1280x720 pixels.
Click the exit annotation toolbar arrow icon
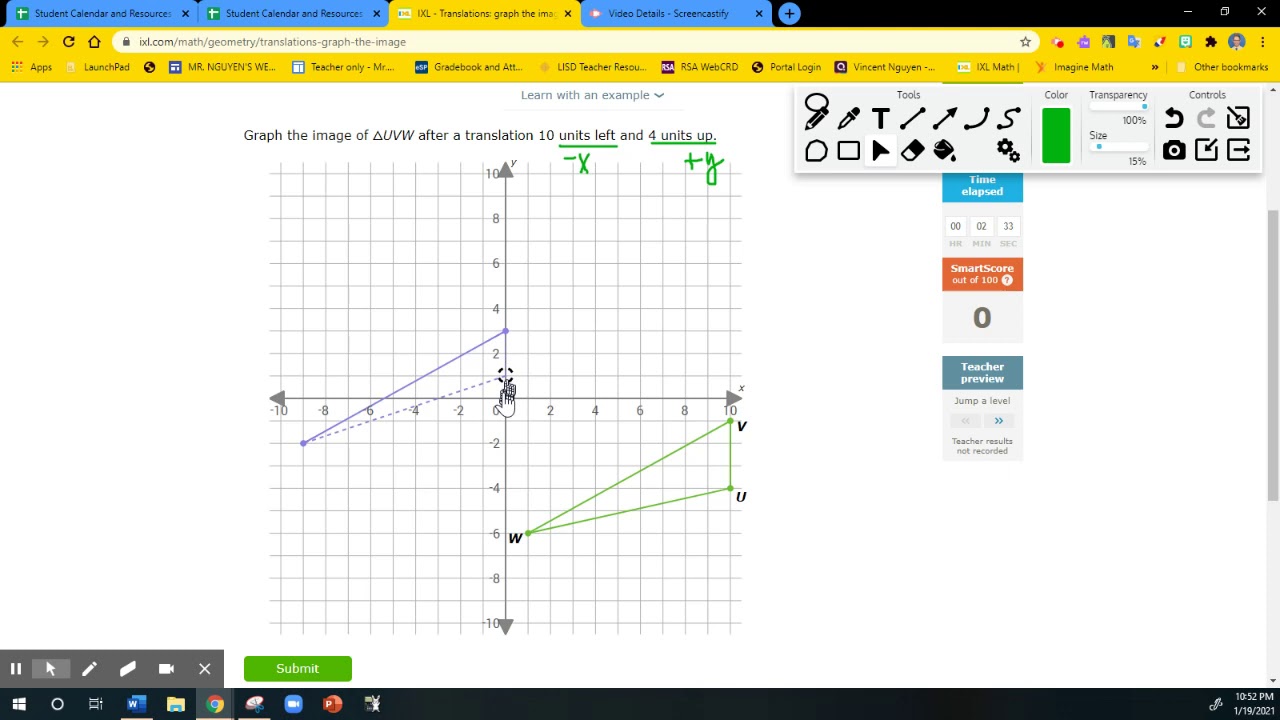pyautogui.click(x=1238, y=151)
